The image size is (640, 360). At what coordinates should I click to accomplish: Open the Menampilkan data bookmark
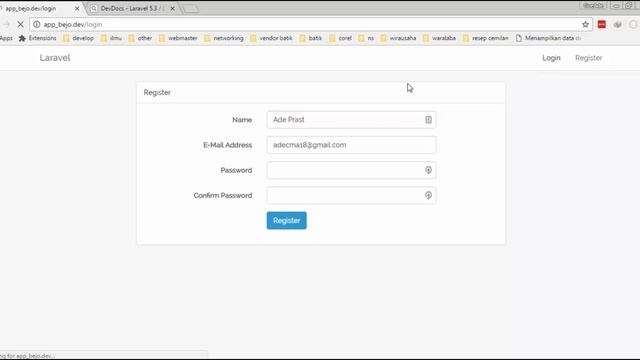548,38
